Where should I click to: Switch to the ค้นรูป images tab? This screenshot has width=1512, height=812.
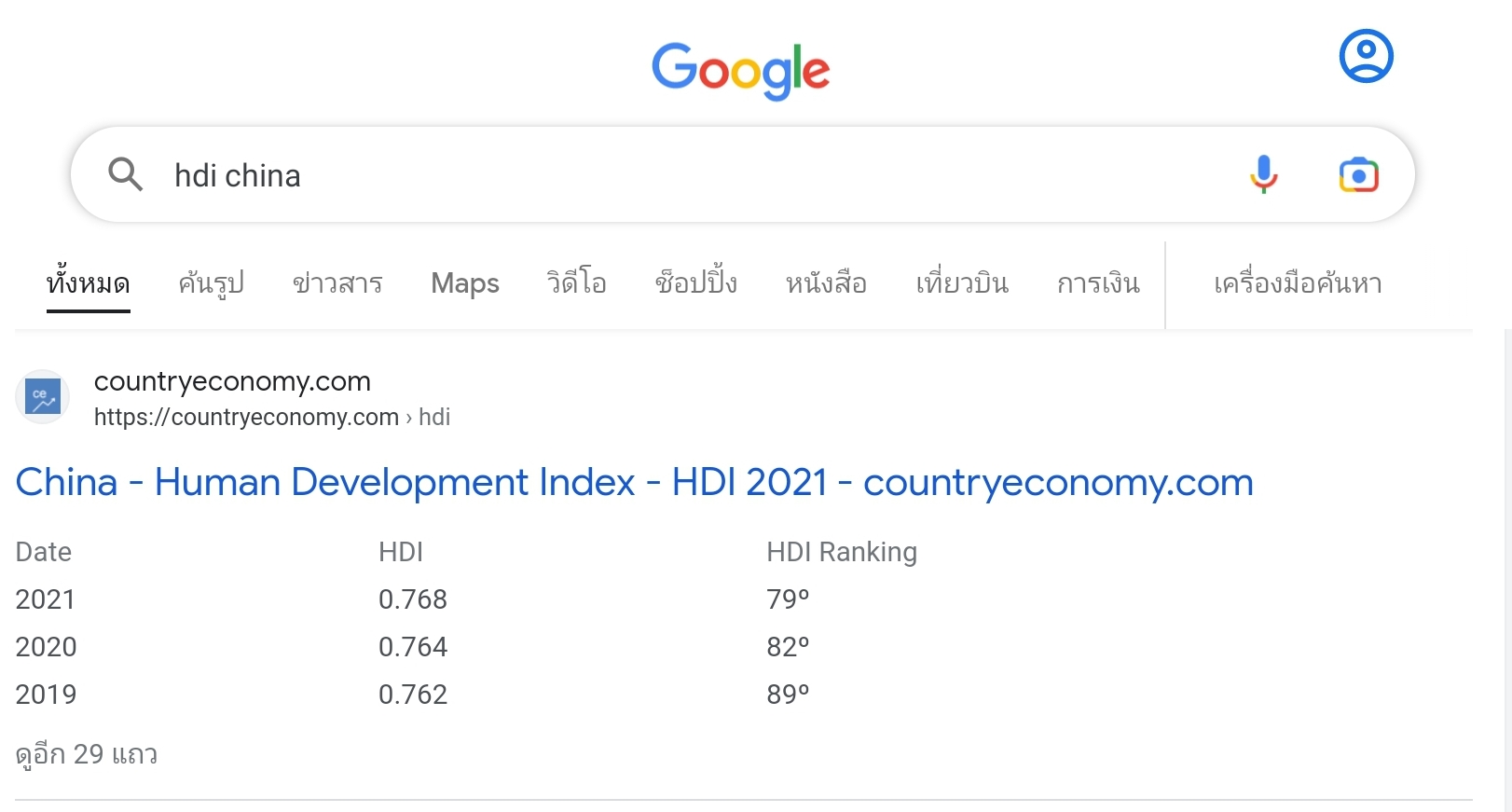point(212,282)
